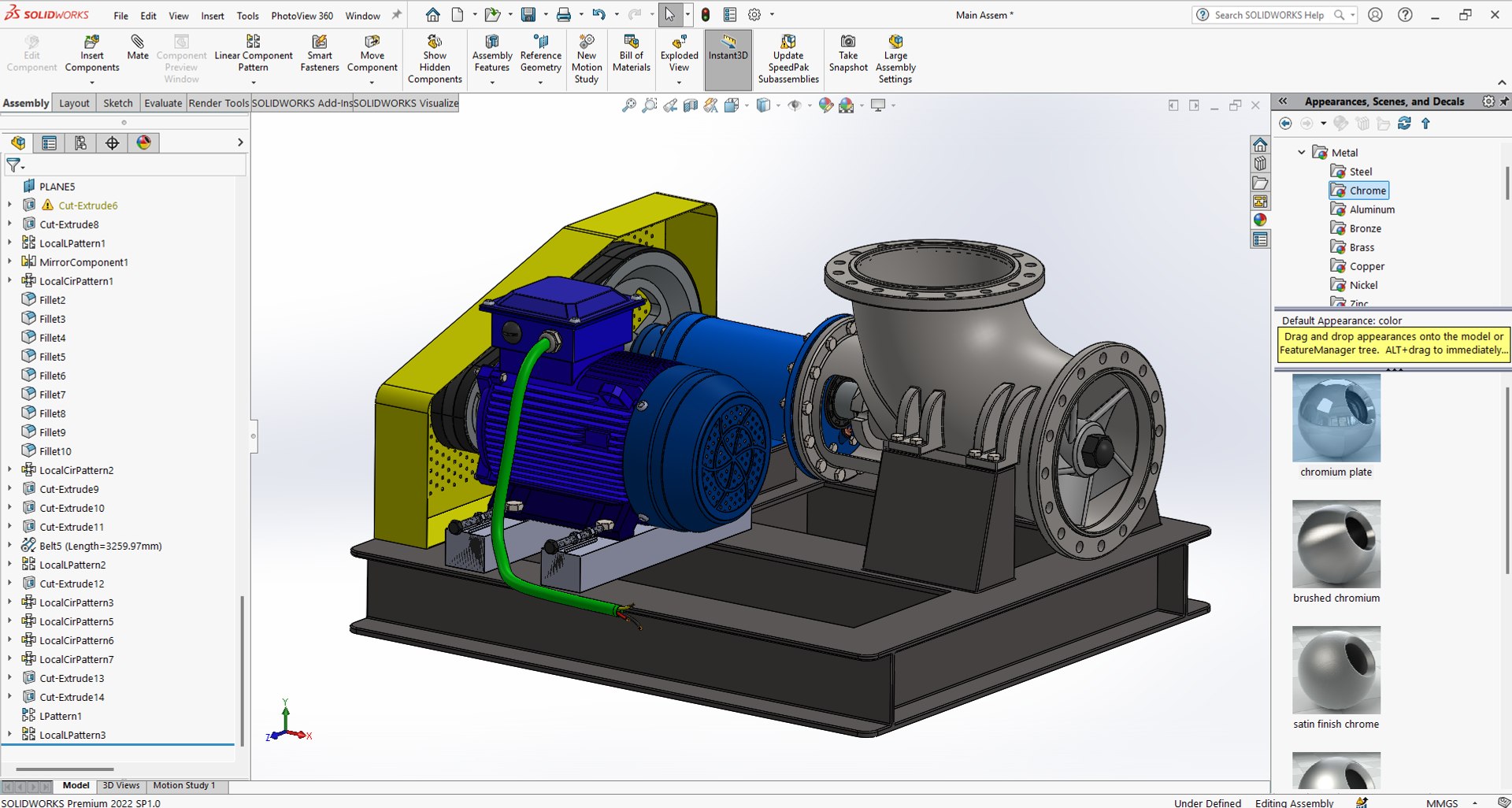Open the 3D Views tab
Viewport: 1512px width, 808px height.
121,785
